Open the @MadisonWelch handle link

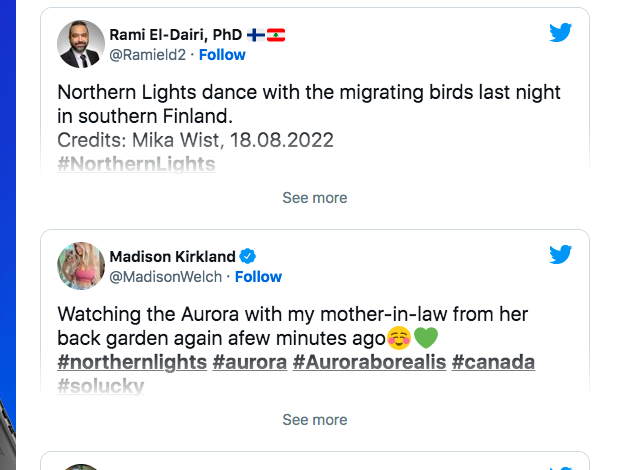tap(166, 277)
